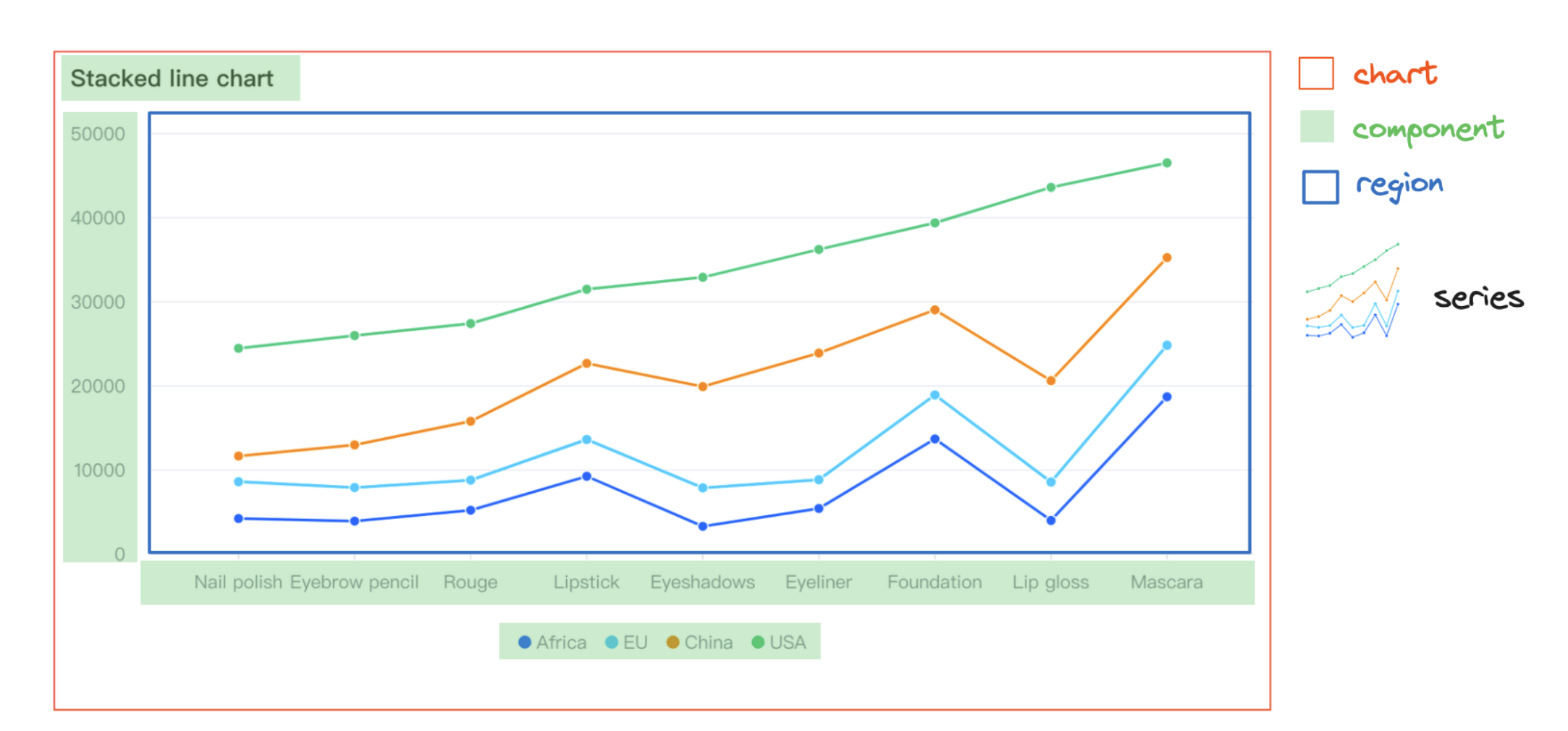Image resolution: width=1568 pixels, height=731 pixels.
Task: Select the Rouge x-axis label
Action: pyautogui.click(x=471, y=582)
